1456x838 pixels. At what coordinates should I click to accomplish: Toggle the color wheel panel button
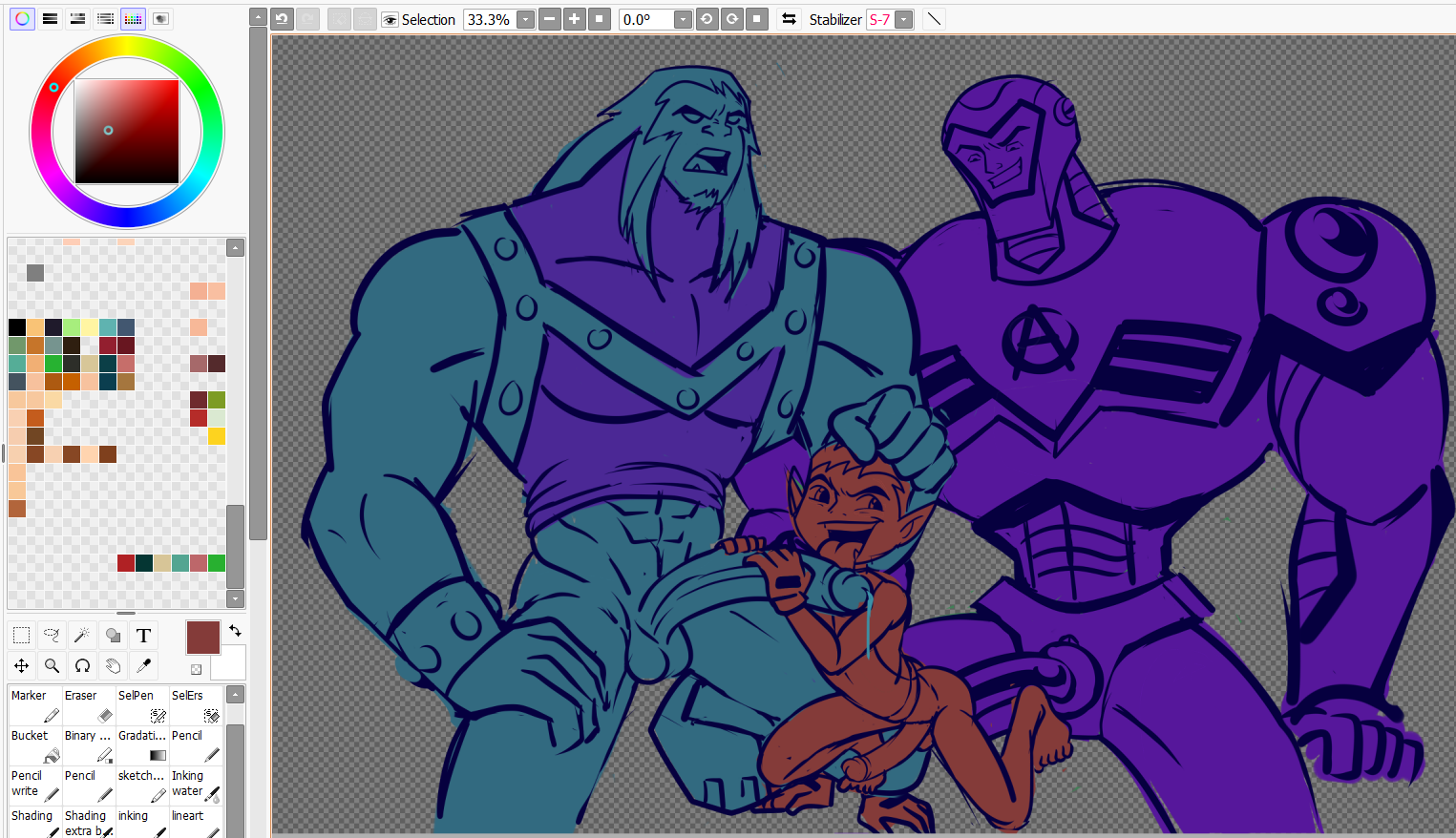[x=22, y=19]
